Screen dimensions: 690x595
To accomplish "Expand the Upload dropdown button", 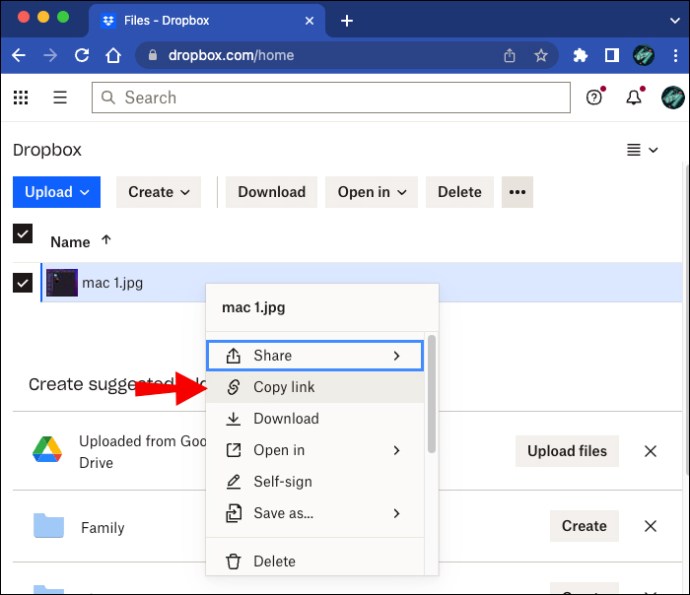I will point(56,192).
